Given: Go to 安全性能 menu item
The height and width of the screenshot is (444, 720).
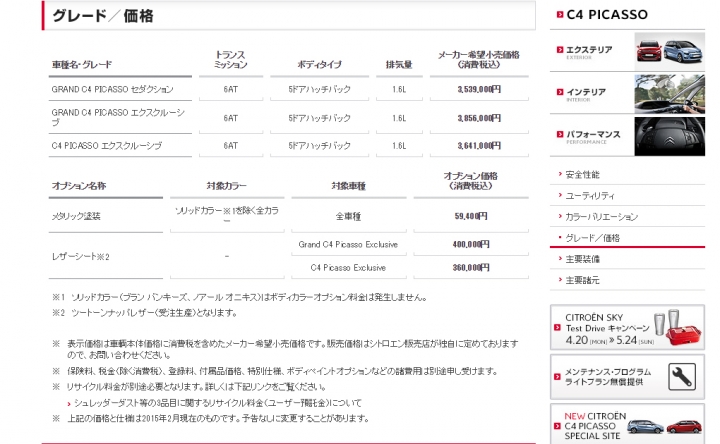Looking at the screenshot, I should pyautogui.click(x=582, y=174).
